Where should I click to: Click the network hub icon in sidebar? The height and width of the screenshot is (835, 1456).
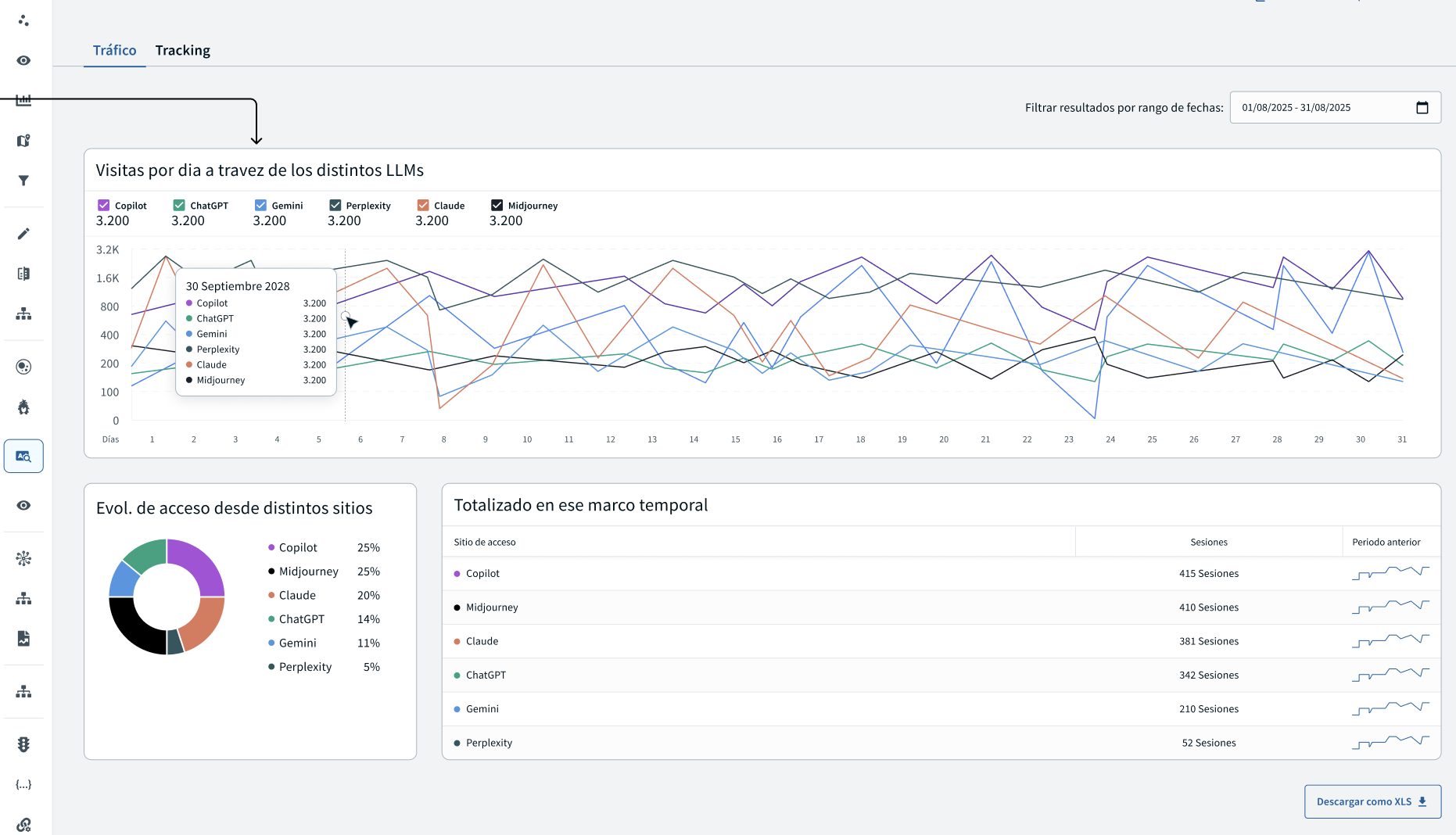(x=23, y=558)
